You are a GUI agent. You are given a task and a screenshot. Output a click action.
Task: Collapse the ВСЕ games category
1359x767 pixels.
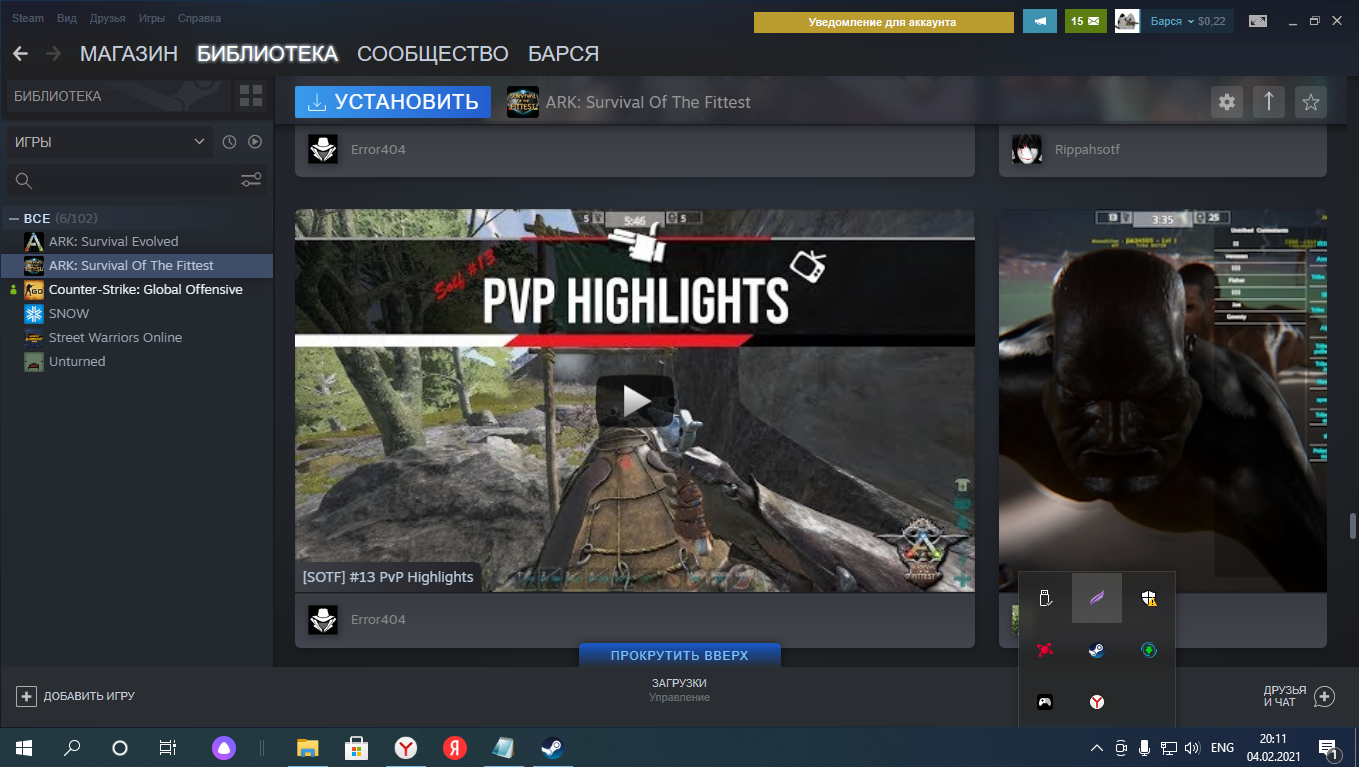[14, 218]
